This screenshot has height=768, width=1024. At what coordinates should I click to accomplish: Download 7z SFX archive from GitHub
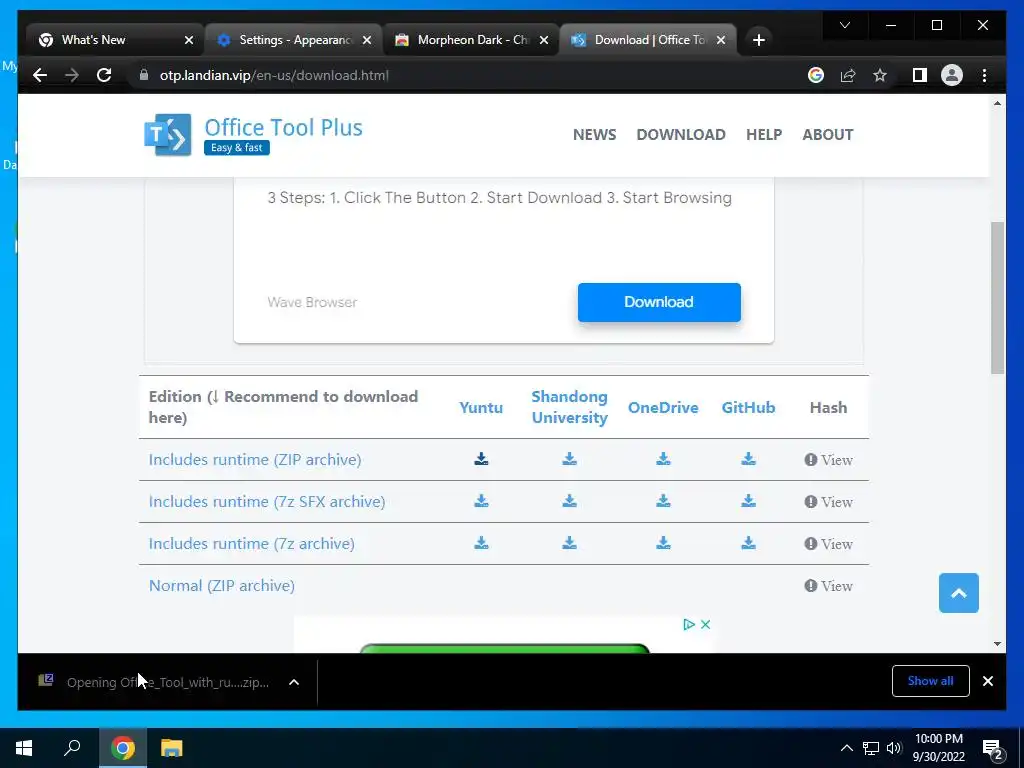748,501
